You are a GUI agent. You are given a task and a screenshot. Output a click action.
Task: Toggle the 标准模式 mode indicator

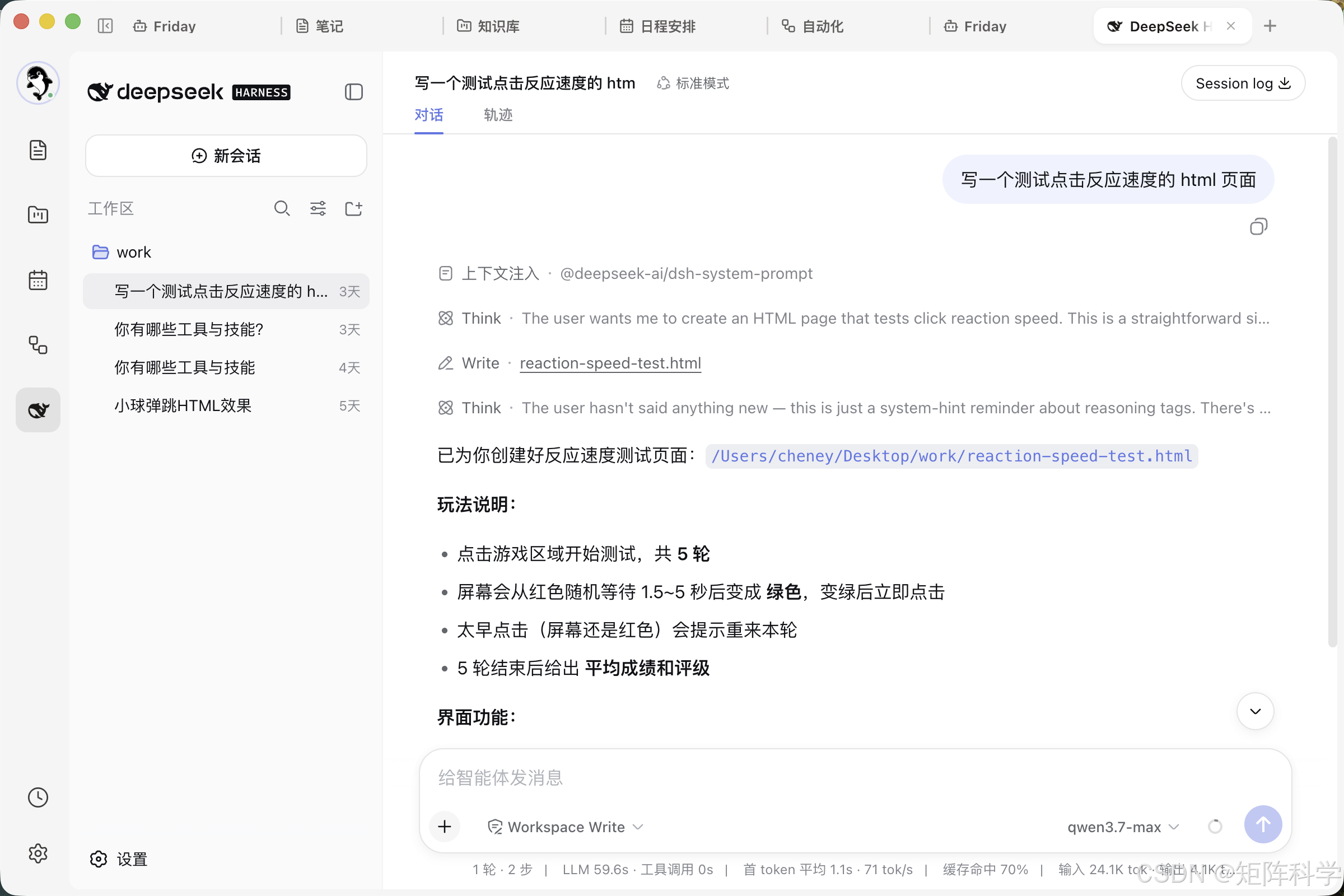693,83
